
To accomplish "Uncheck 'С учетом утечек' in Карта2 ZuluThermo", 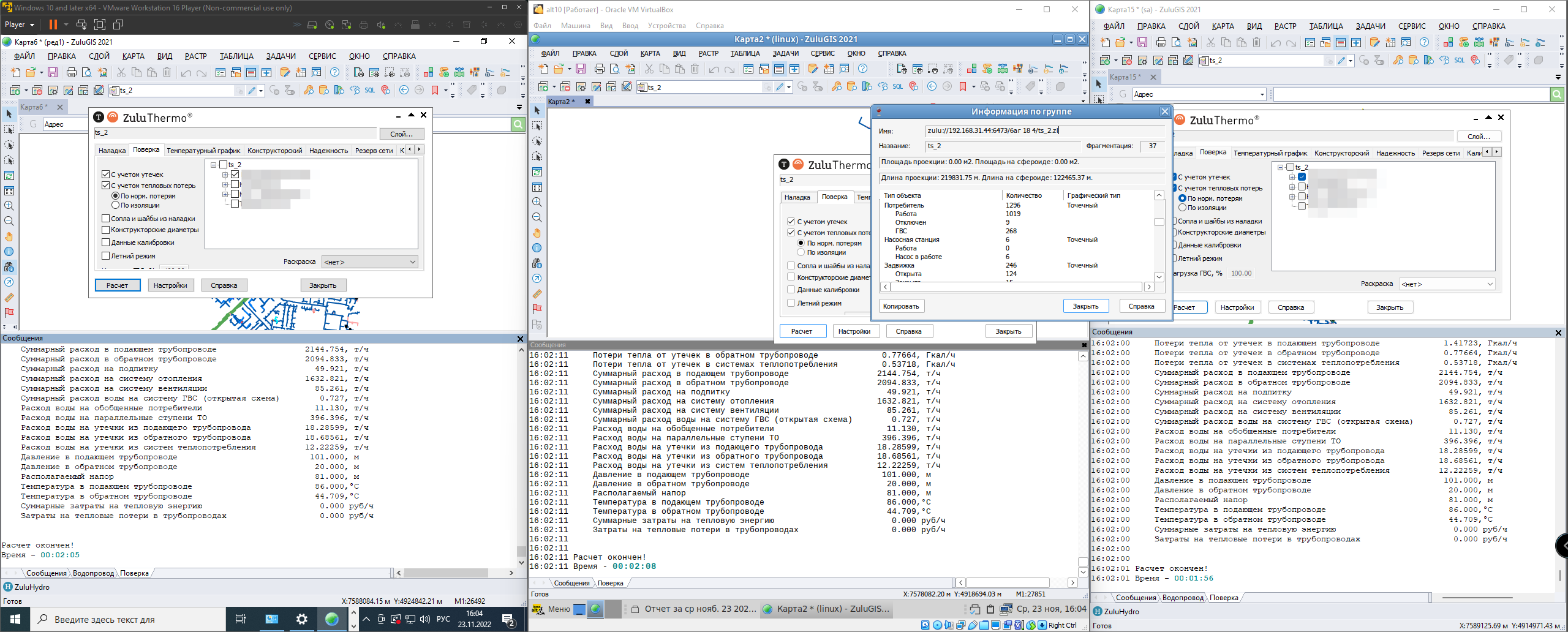I will [x=791, y=222].
